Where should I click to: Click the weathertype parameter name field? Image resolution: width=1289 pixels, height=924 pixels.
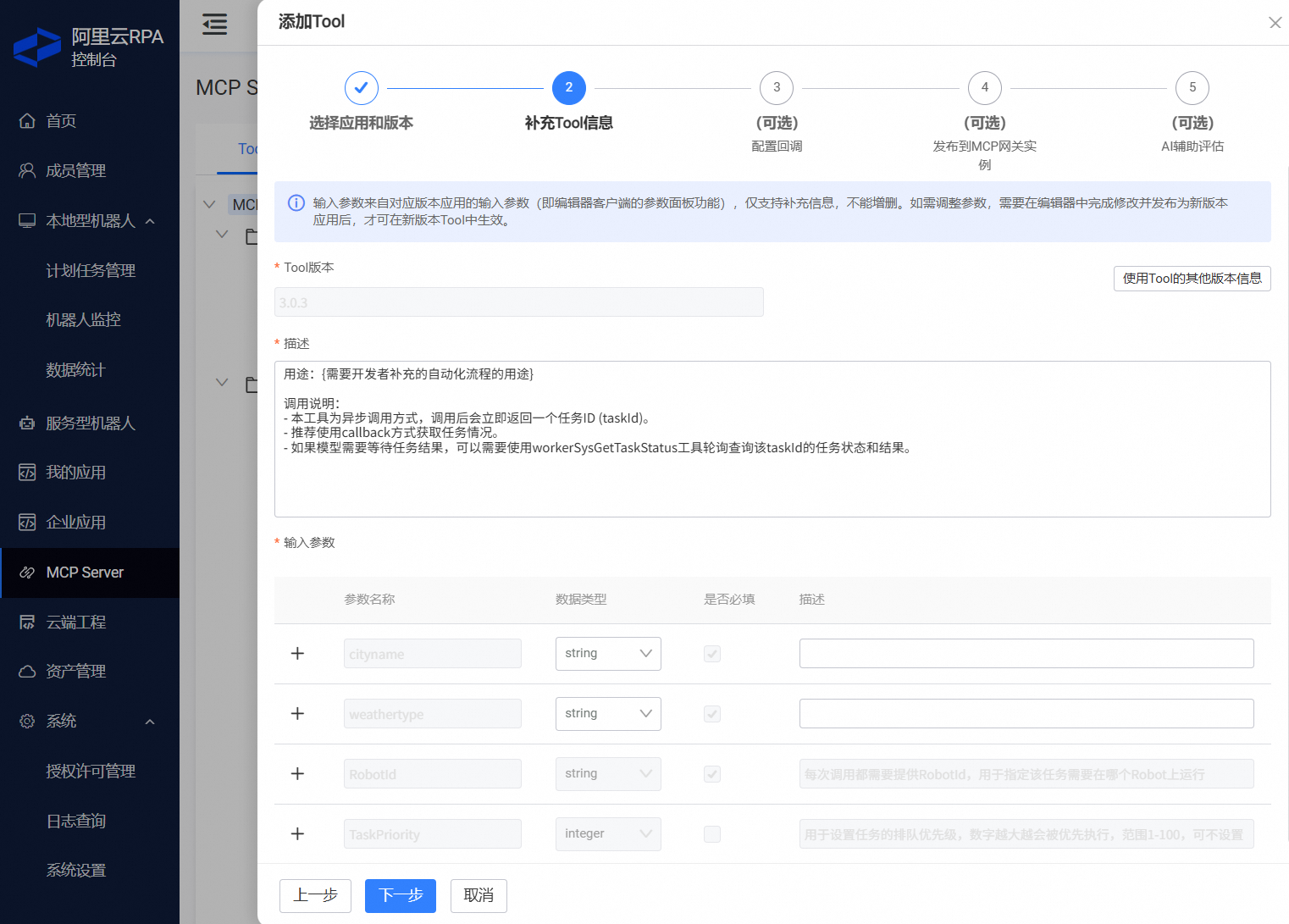(x=433, y=714)
